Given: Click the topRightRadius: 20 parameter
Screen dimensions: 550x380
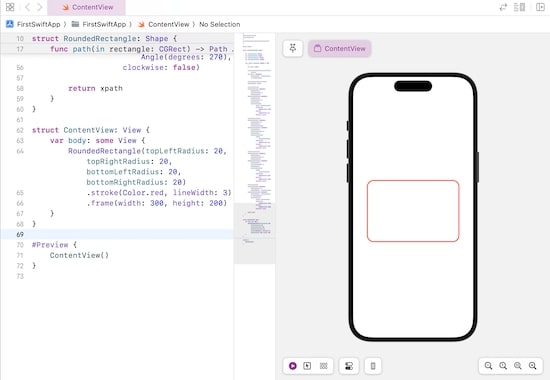Looking at the screenshot, I should coord(129,161).
